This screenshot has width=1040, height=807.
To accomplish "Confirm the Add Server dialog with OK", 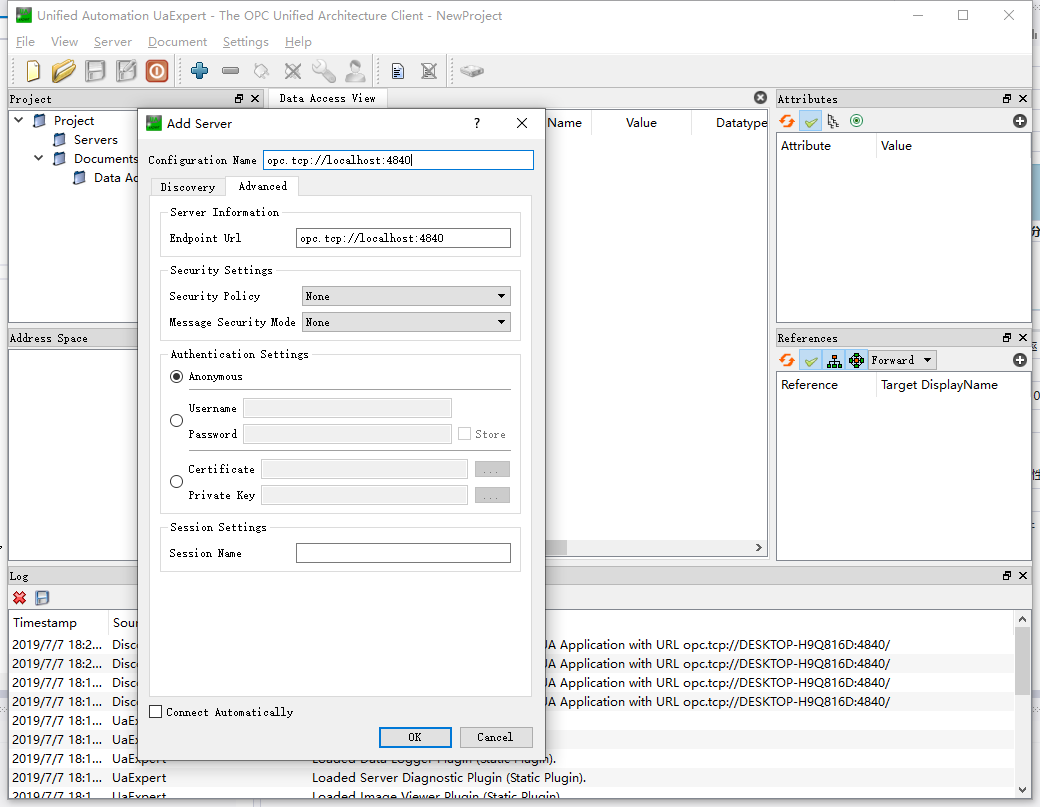I will coord(415,737).
